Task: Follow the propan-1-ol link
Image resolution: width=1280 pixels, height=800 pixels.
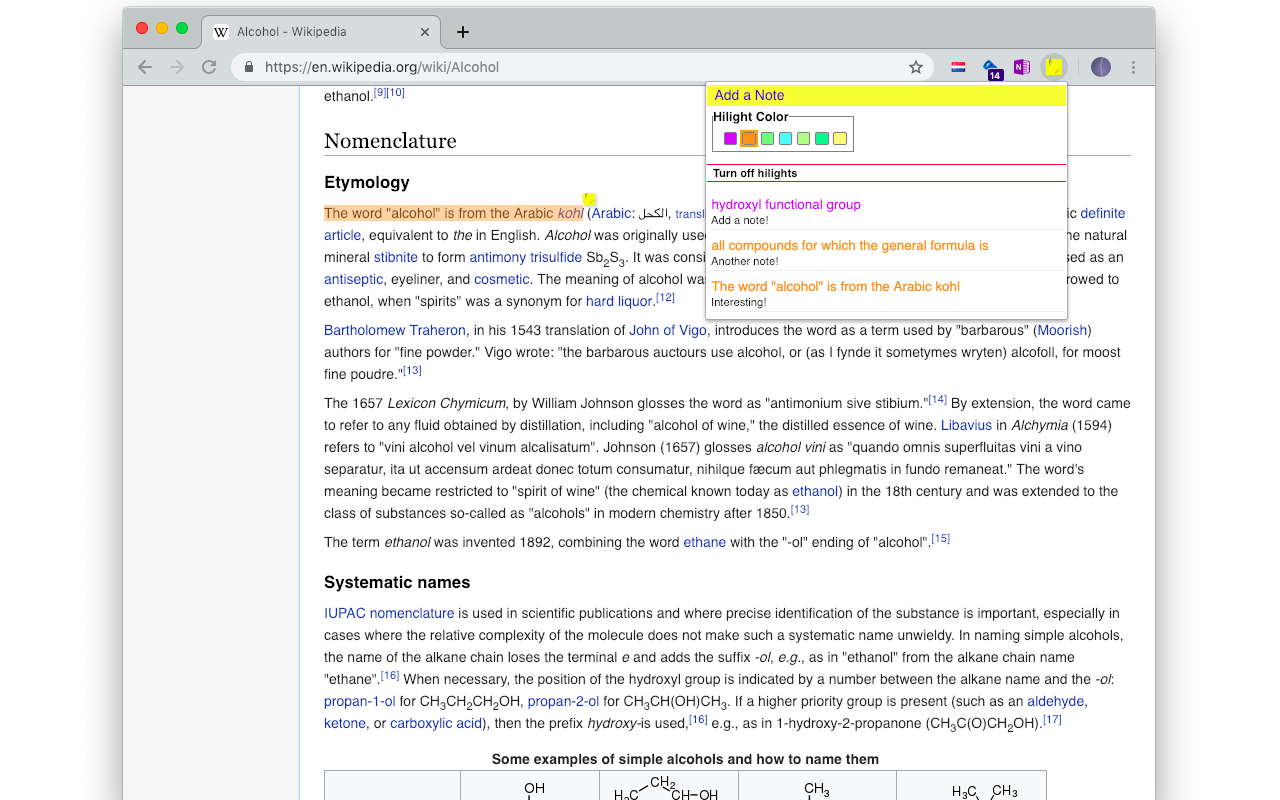Action: tap(360, 701)
